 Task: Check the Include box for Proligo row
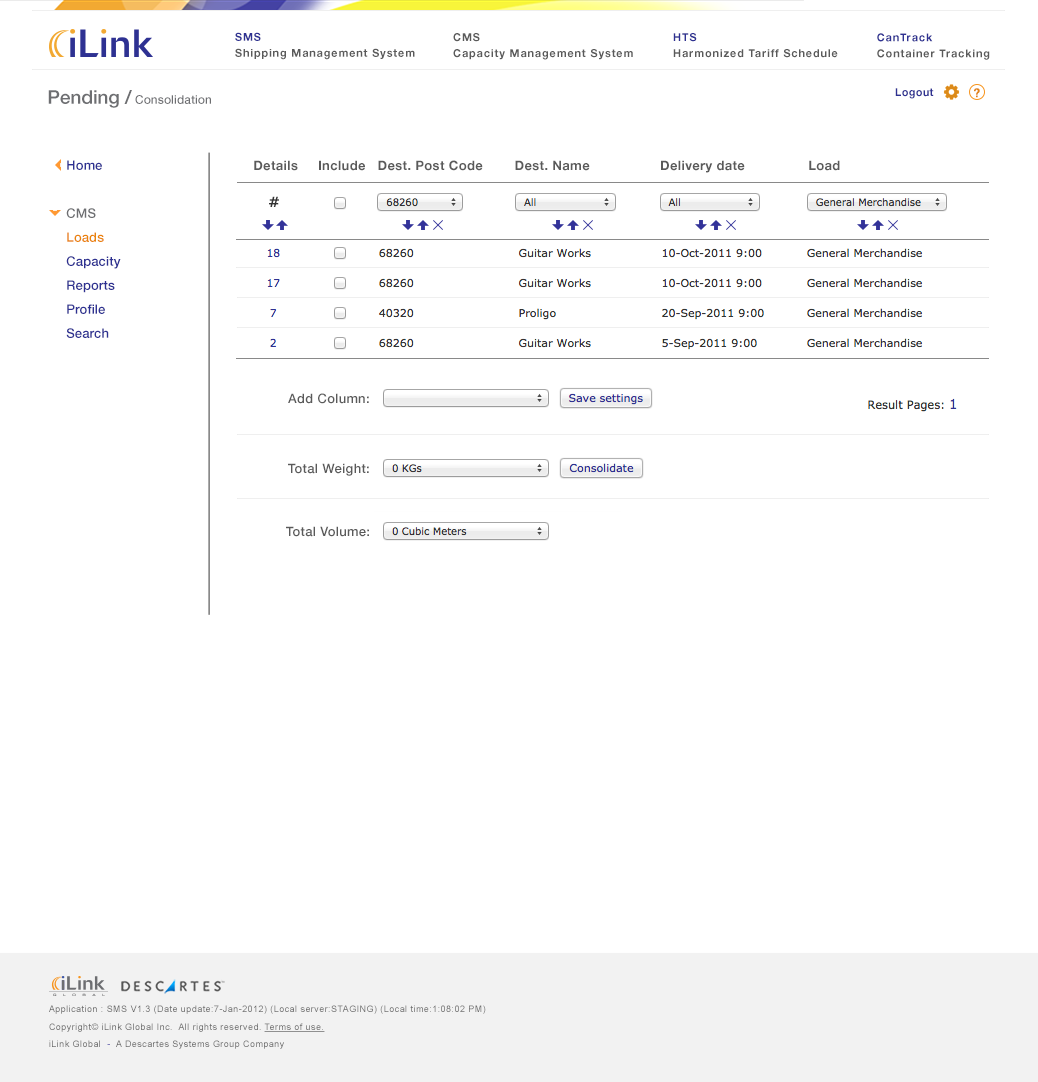coord(340,313)
